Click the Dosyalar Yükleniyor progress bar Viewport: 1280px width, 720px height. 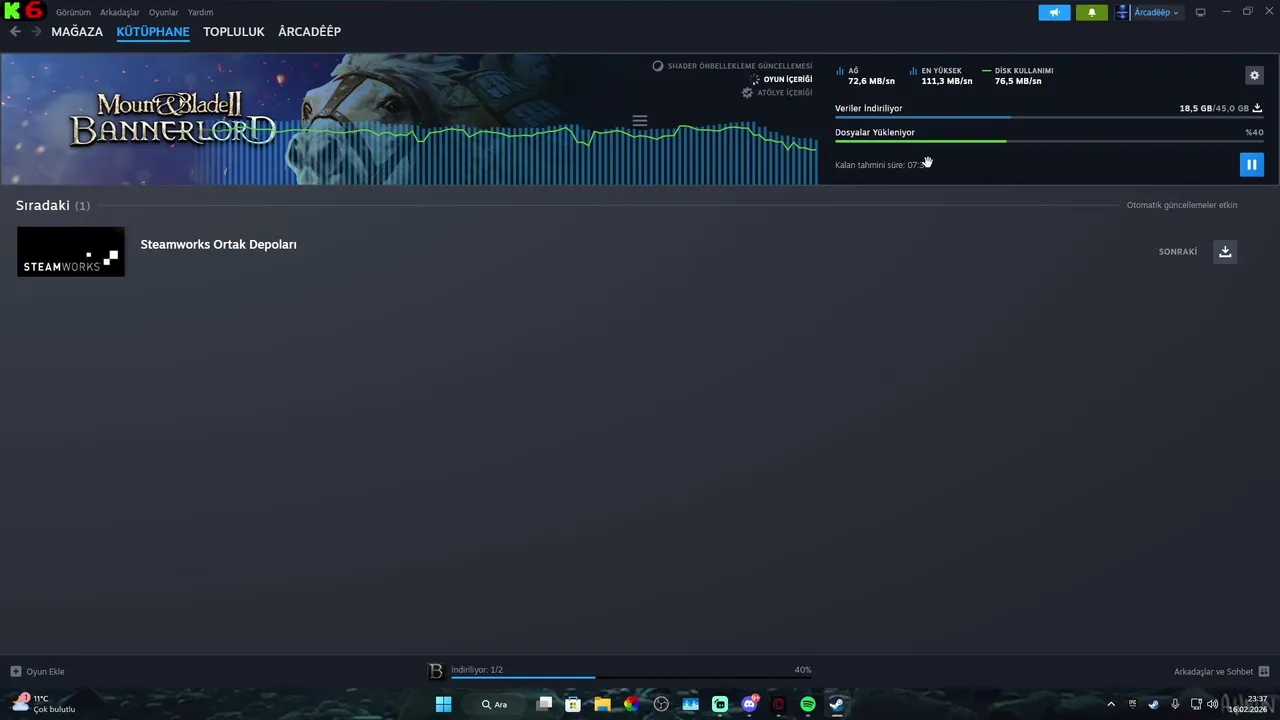tap(1049, 141)
